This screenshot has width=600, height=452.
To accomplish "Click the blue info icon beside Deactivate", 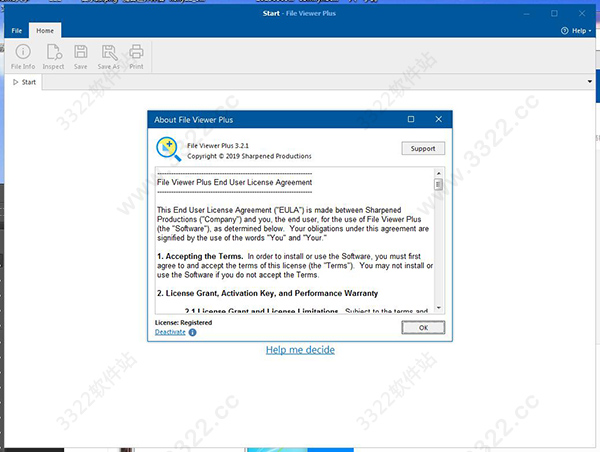I will [x=192, y=332].
